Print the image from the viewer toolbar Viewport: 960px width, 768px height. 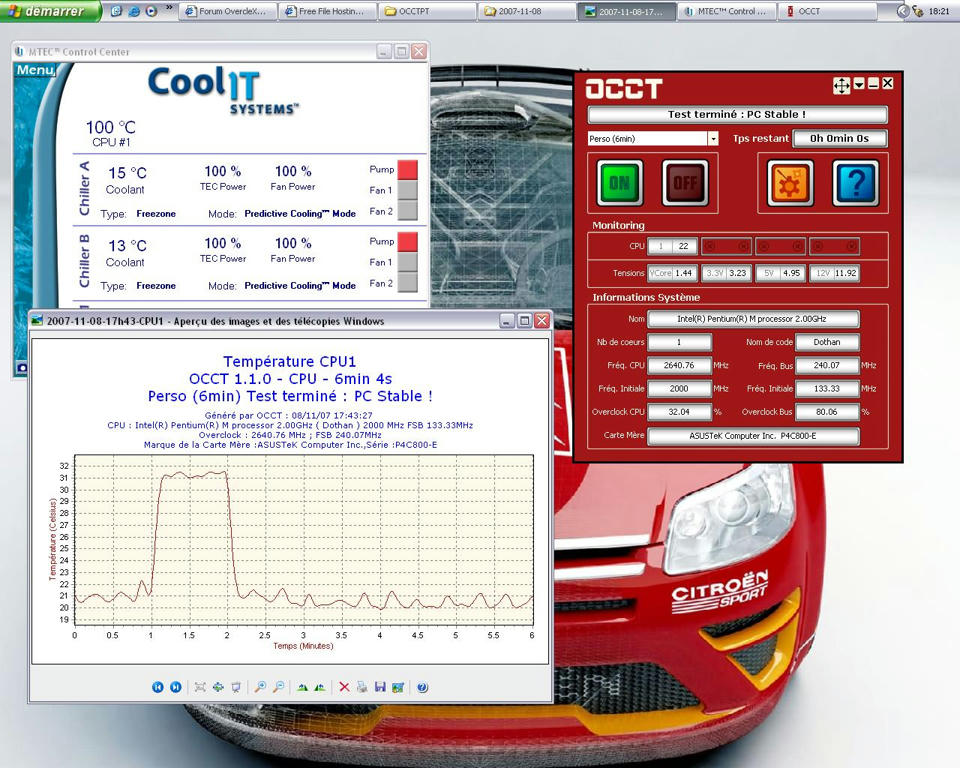tap(362, 687)
